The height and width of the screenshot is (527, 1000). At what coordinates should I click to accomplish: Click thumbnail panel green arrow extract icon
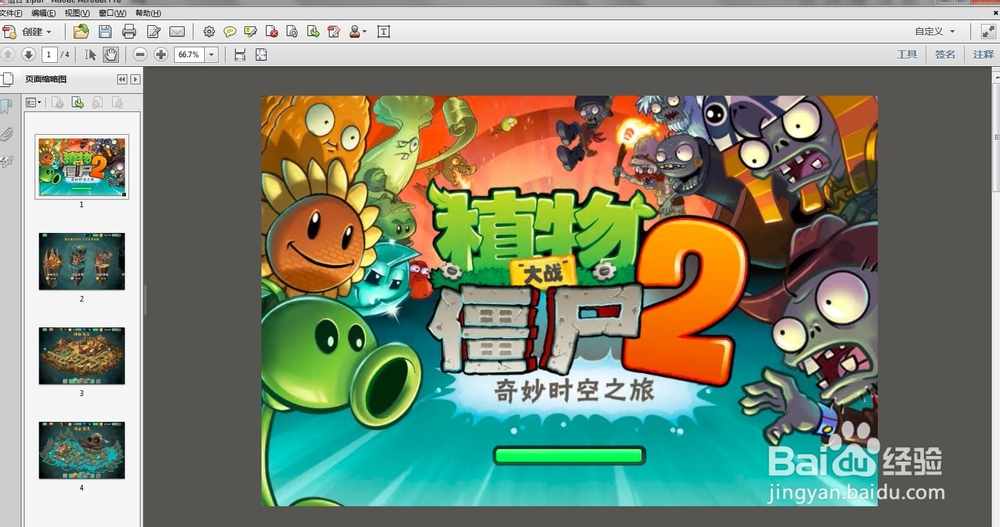(x=78, y=102)
